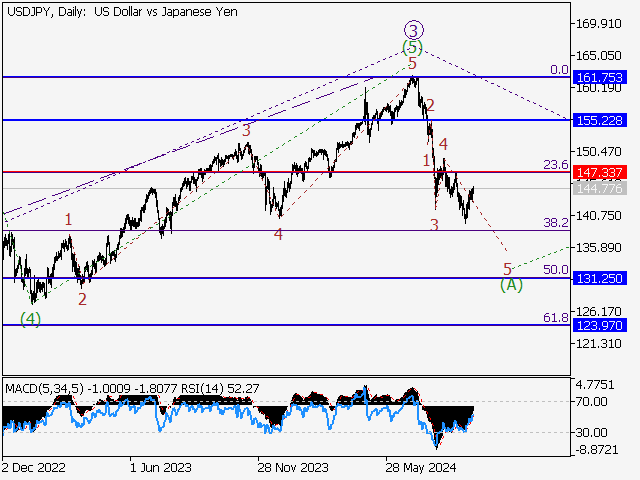Click the red 147.337 price label
Image resolution: width=640 pixels, height=480 pixels.
[600, 172]
